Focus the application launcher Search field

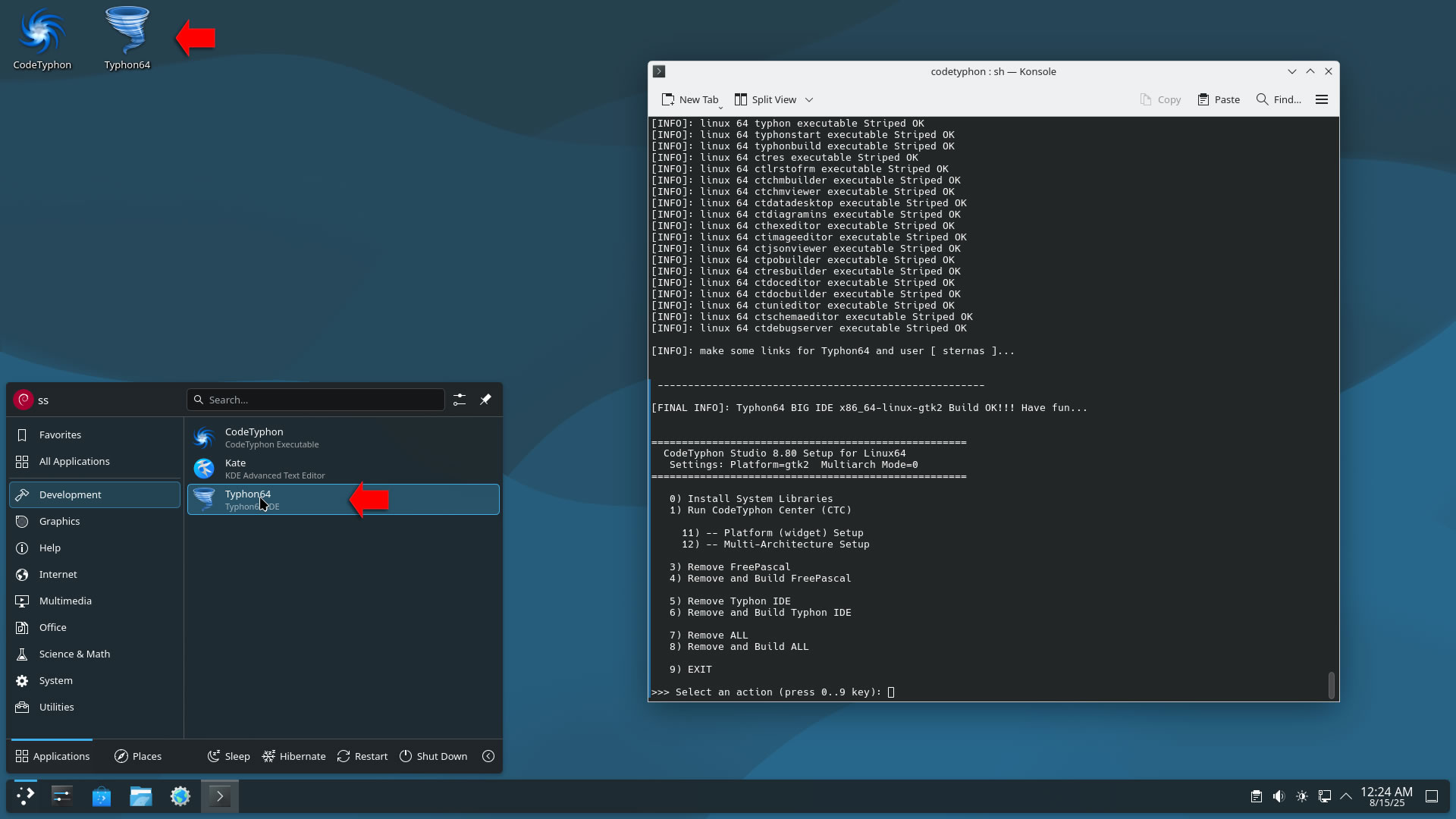coord(315,400)
